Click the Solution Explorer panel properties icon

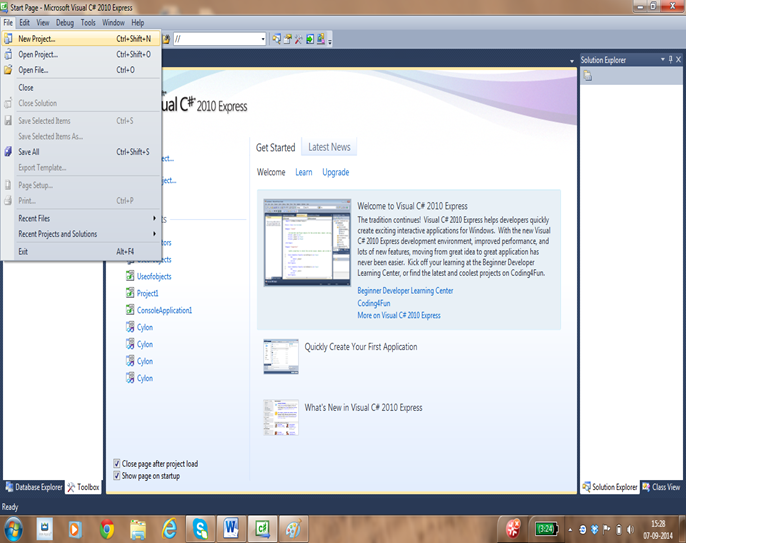(x=588, y=76)
